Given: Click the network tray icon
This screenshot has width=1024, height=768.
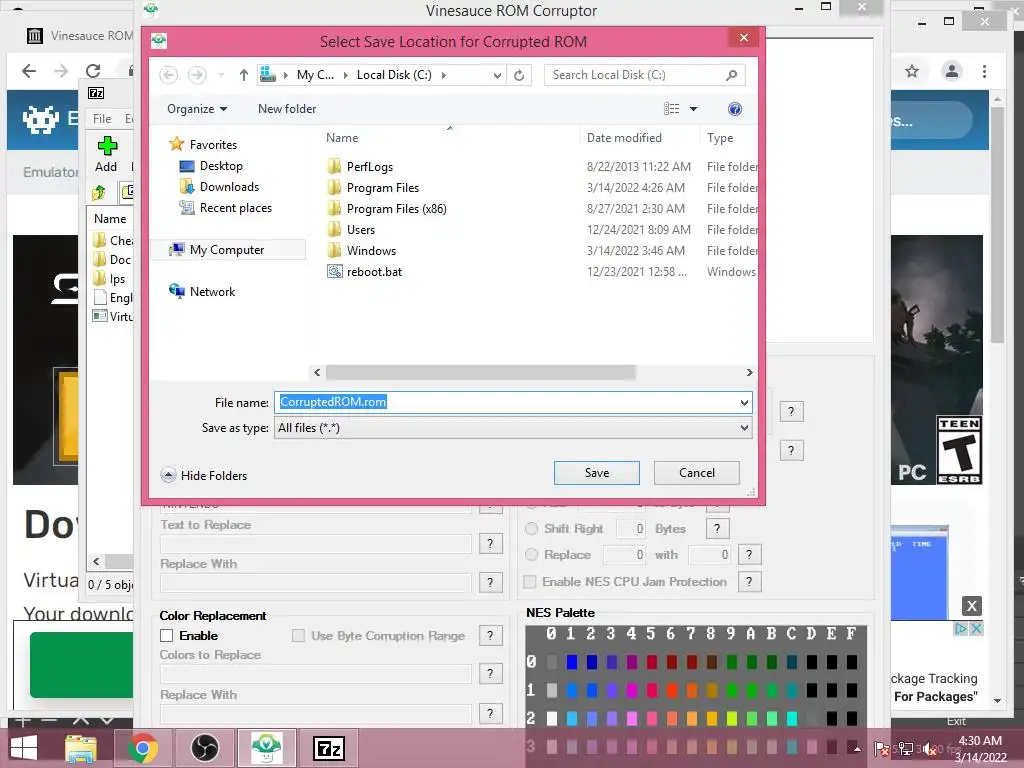Looking at the screenshot, I should click(x=906, y=749).
